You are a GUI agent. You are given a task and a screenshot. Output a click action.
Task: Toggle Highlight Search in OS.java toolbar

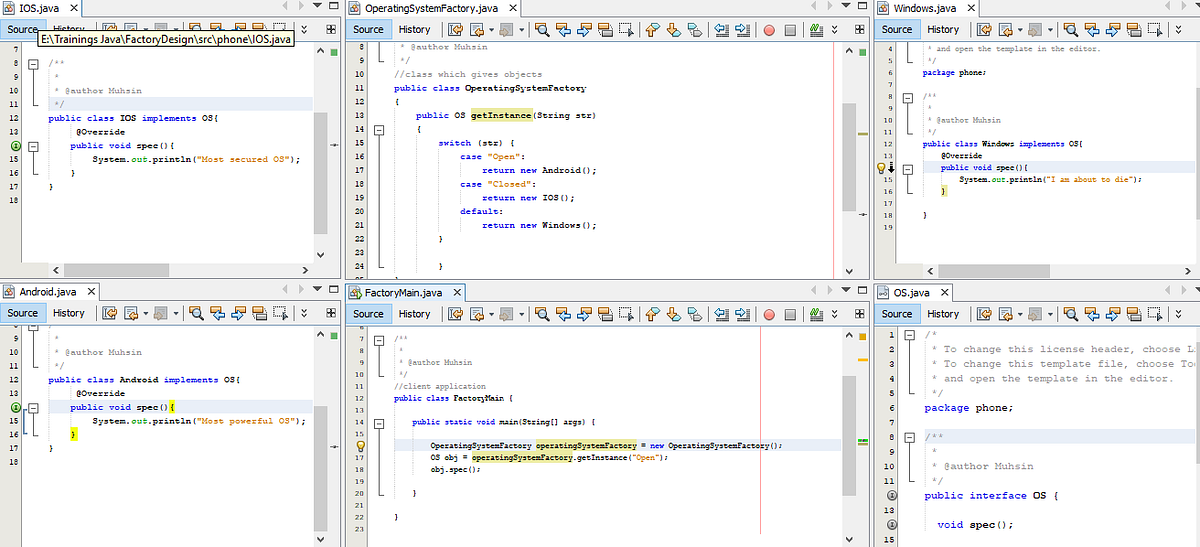coord(1134,313)
